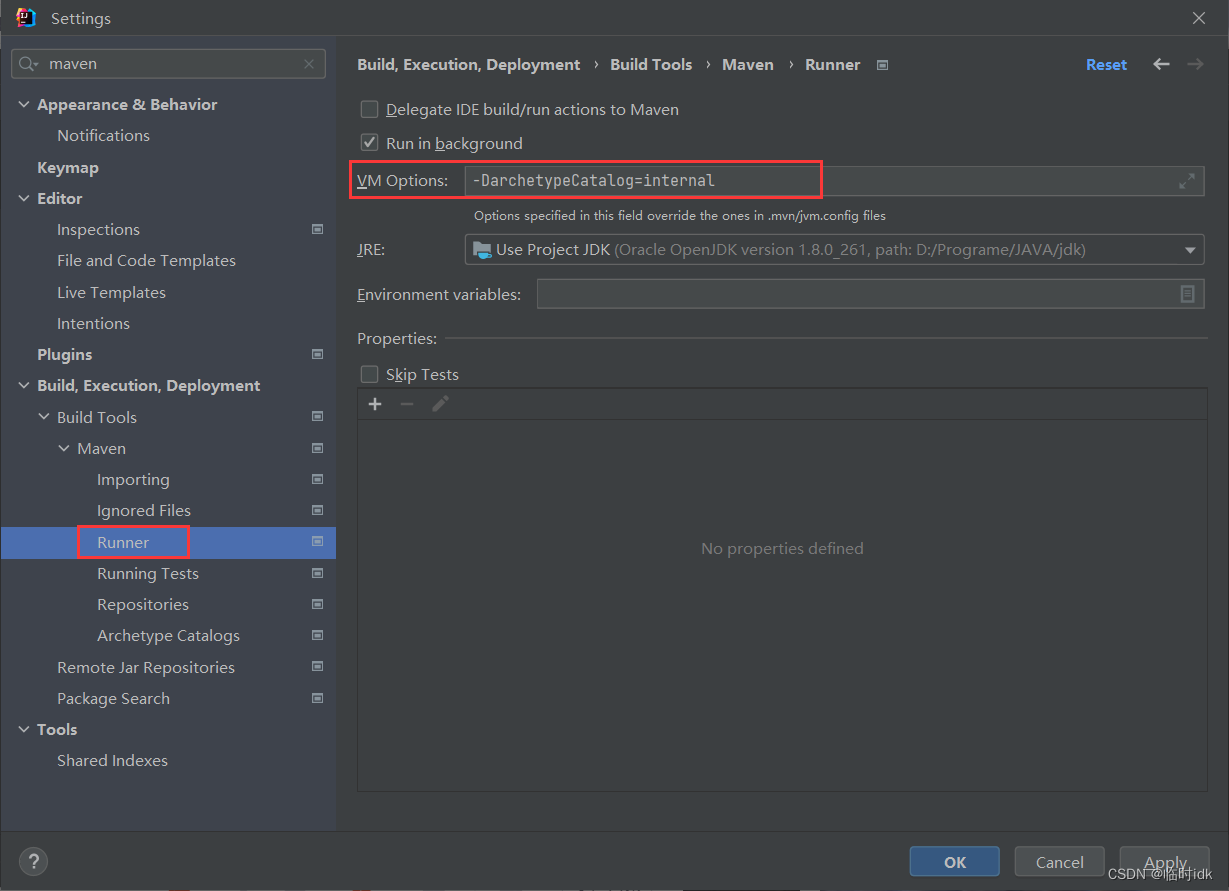Open Build Tools breadcrumb
The height and width of the screenshot is (891, 1229).
651,64
